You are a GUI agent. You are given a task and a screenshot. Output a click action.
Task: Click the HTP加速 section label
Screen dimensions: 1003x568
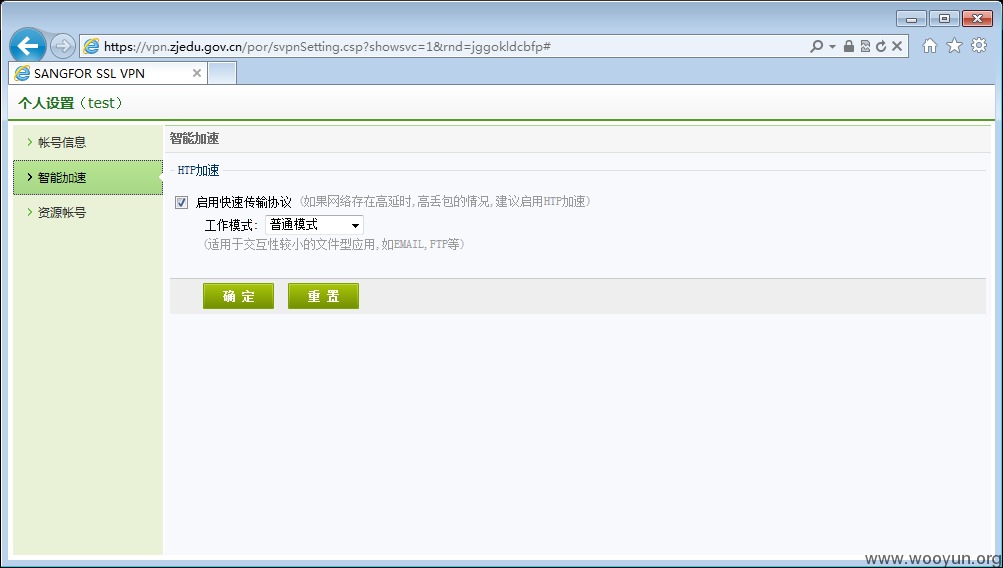point(198,170)
